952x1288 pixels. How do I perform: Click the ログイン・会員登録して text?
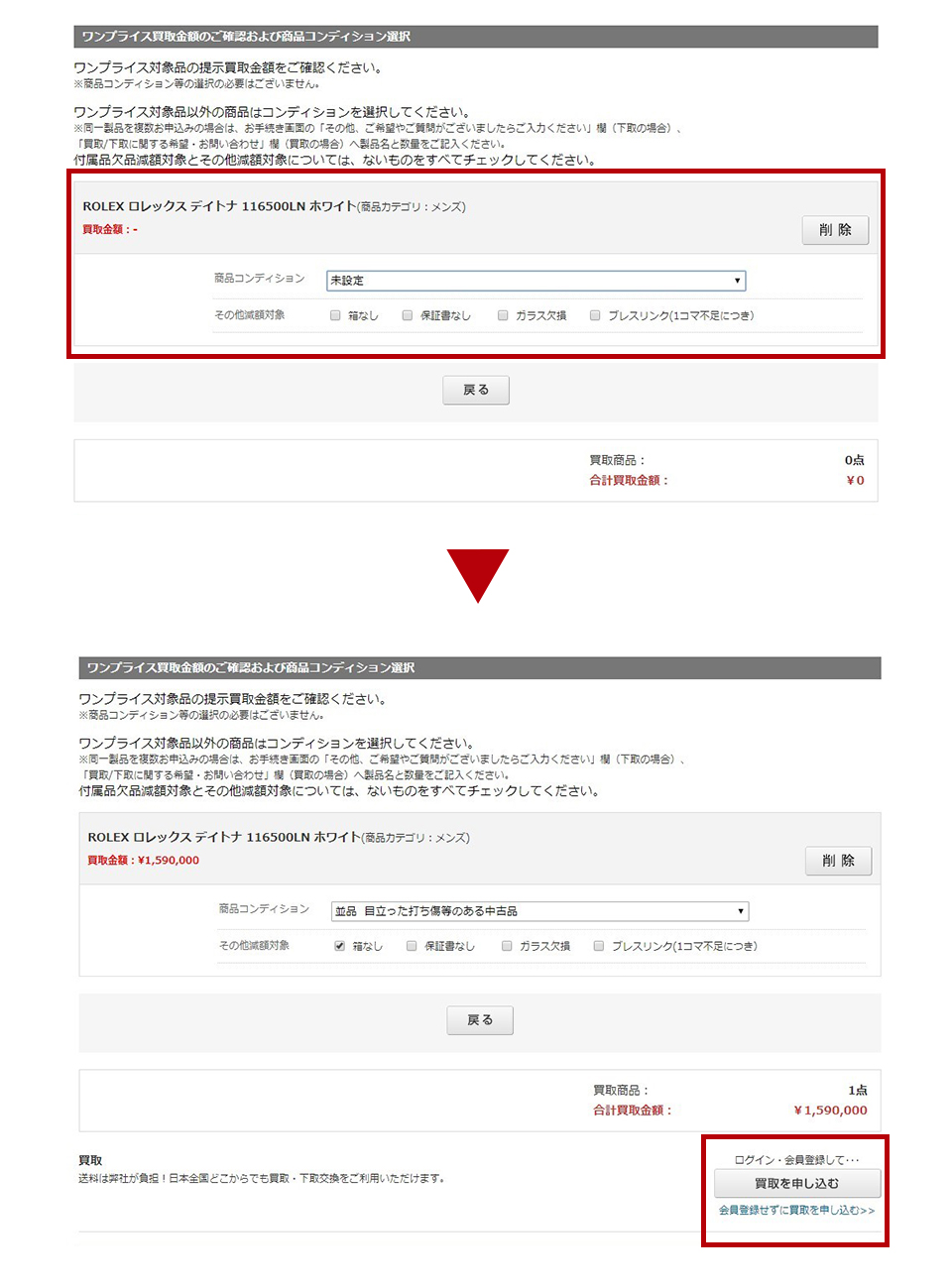coord(797,1159)
